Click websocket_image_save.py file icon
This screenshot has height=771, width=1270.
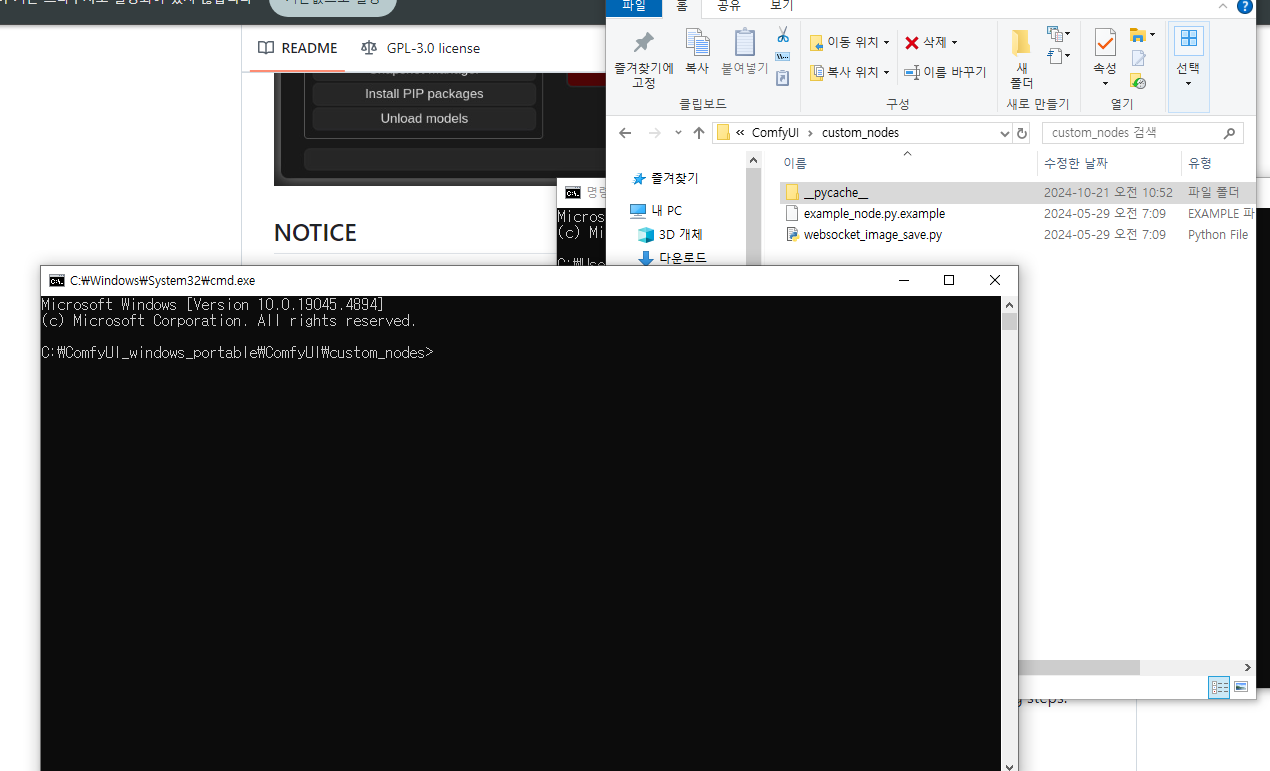(x=792, y=235)
